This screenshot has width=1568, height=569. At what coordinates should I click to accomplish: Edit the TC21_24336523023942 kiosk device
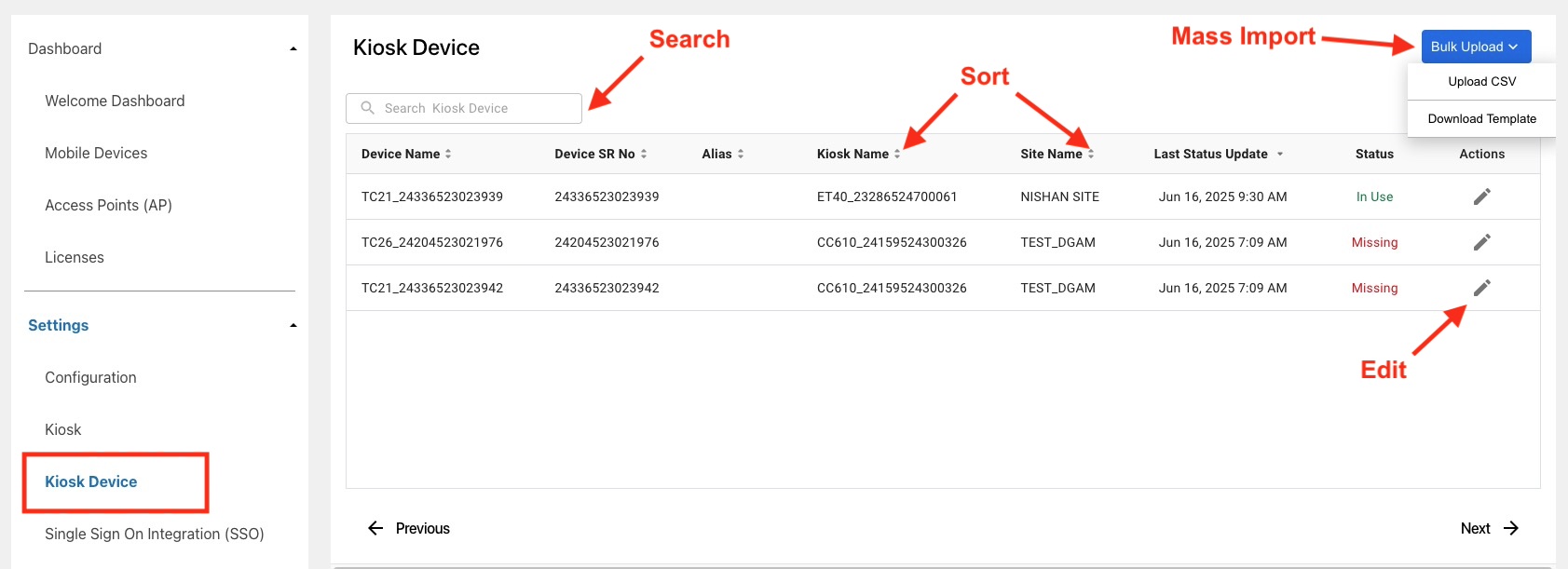click(1481, 288)
